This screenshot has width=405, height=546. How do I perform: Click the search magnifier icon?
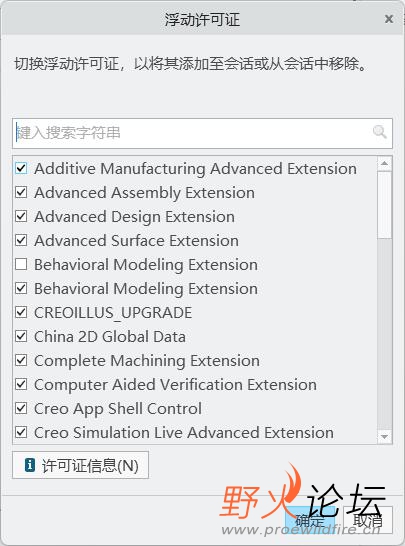click(379, 132)
